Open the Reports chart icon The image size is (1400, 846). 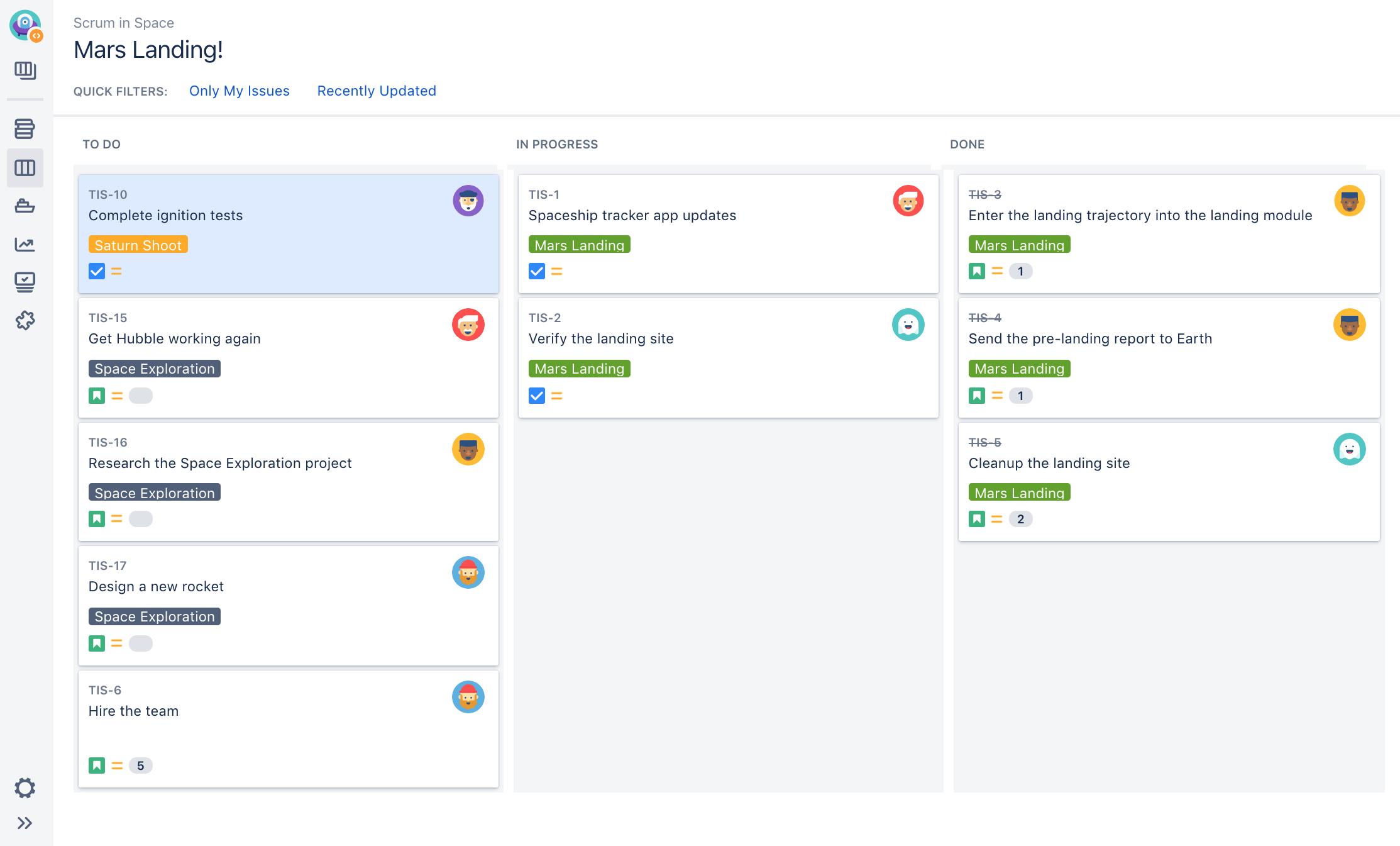27,243
